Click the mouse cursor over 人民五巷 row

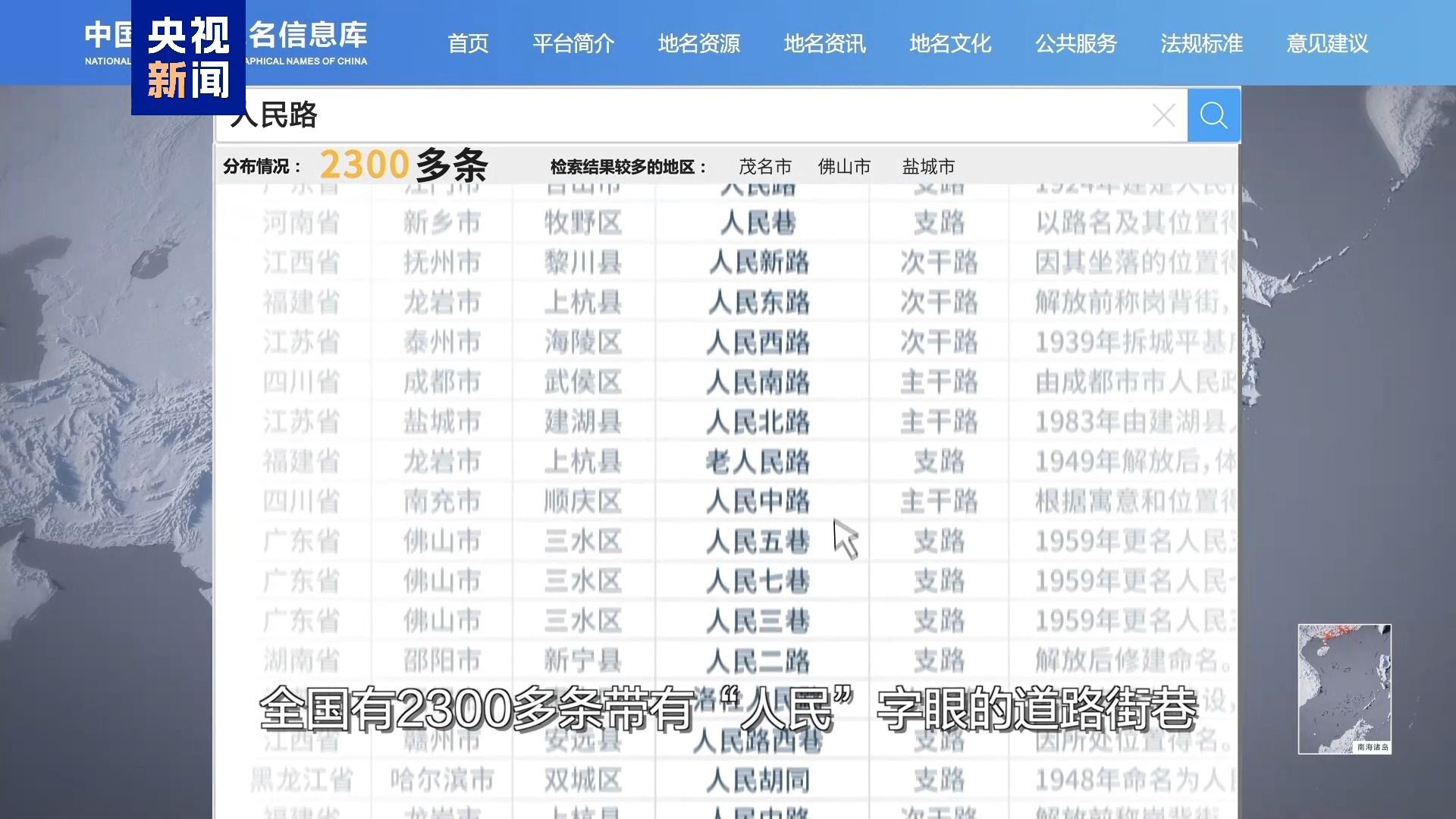(x=844, y=540)
